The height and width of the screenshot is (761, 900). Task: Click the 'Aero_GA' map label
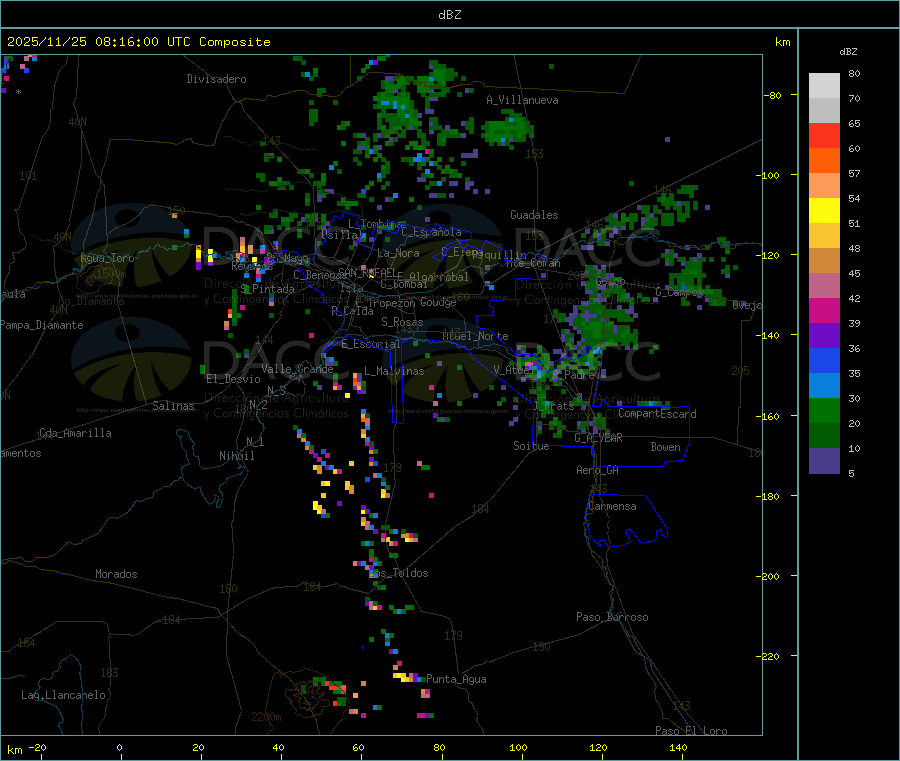(x=598, y=470)
